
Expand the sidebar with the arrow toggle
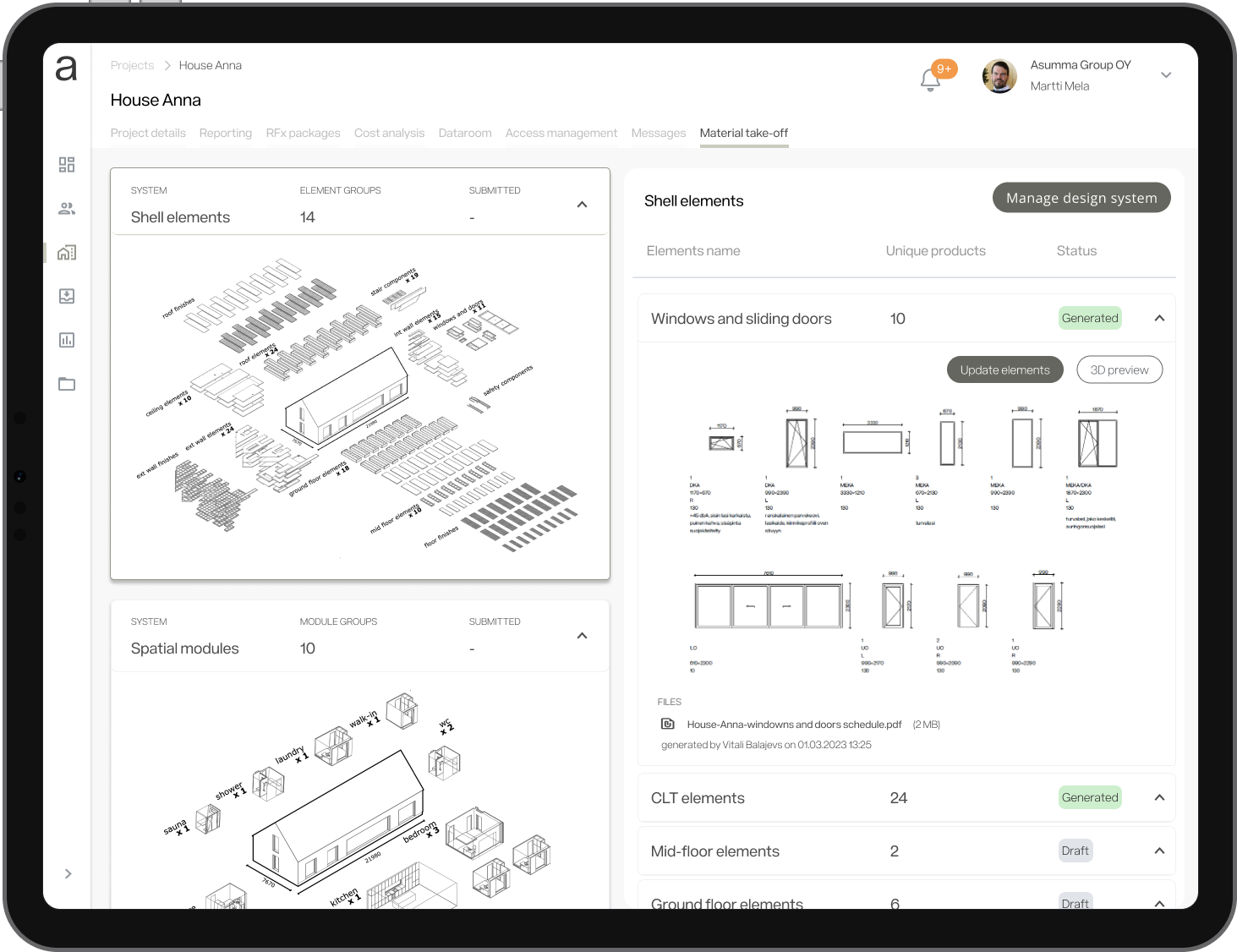pyautogui.click(x=68, y=873)
